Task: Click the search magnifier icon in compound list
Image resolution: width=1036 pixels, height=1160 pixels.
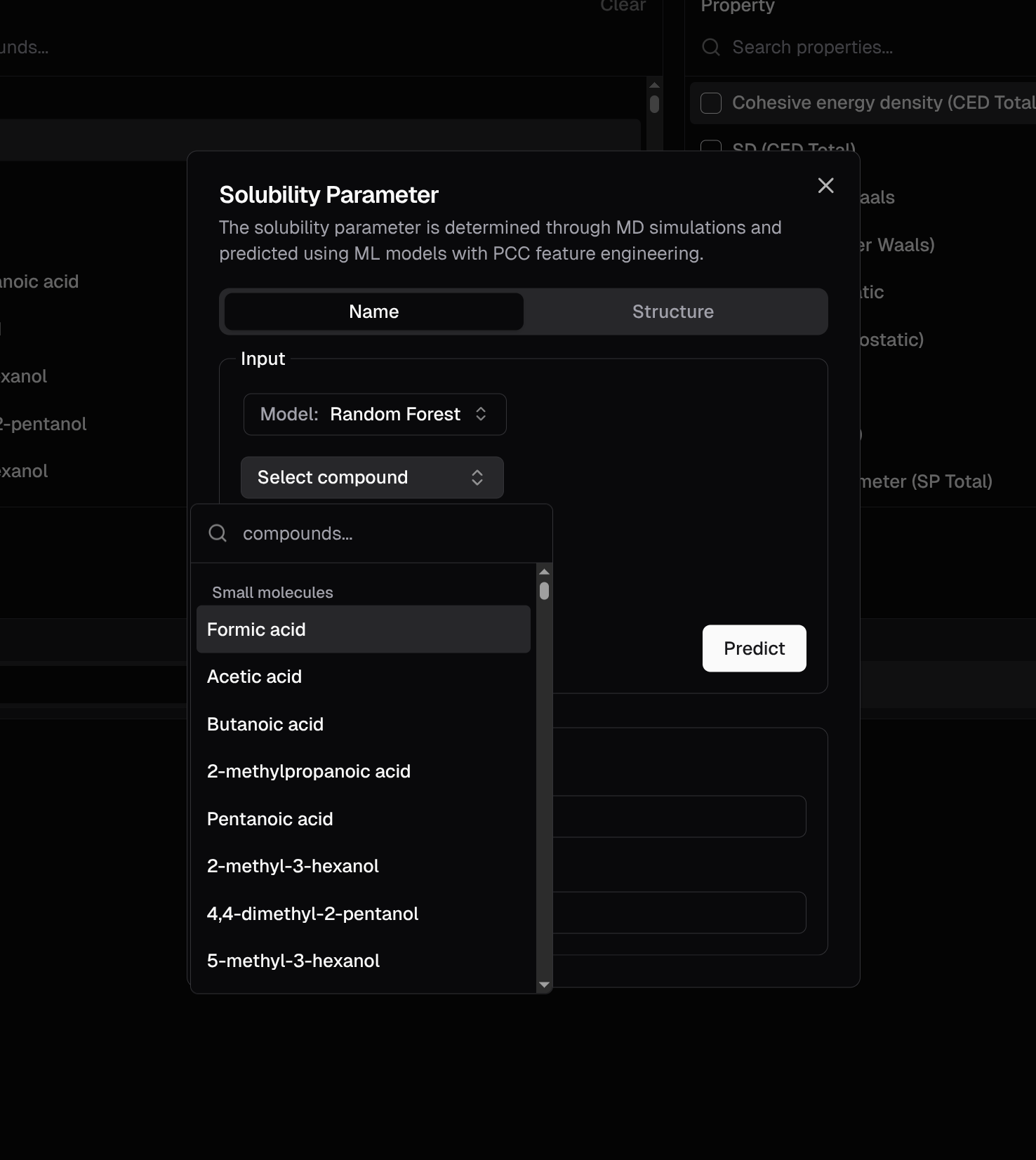Action: (218, 533)
